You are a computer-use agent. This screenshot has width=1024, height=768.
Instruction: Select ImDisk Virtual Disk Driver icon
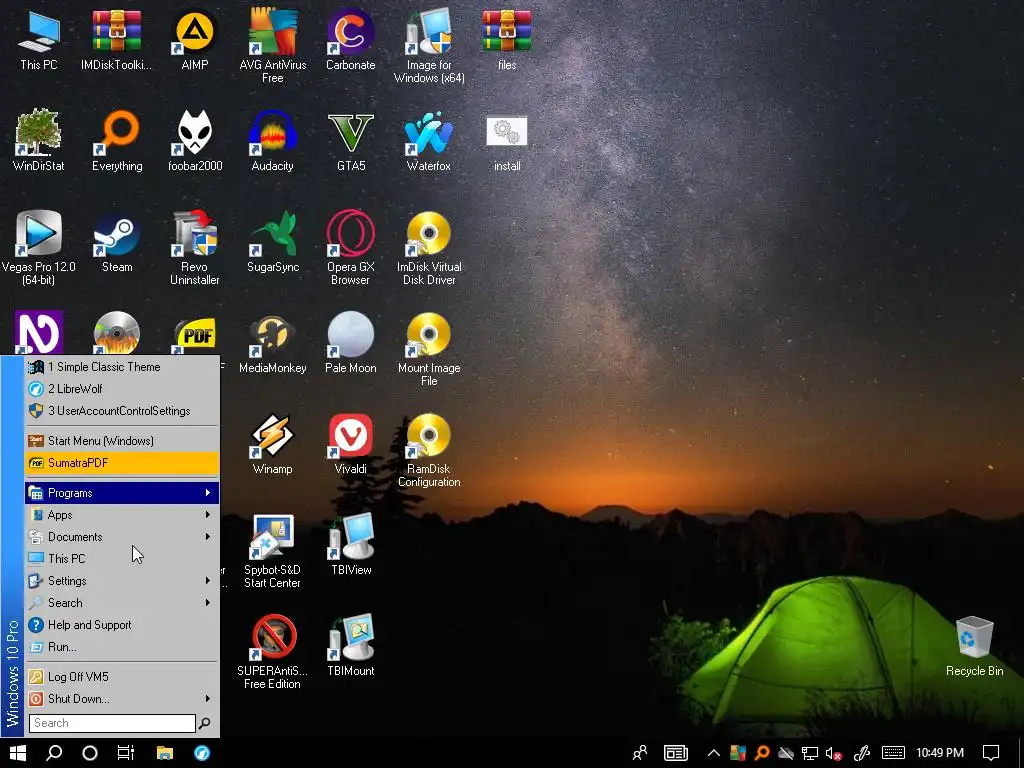point(429,248)
